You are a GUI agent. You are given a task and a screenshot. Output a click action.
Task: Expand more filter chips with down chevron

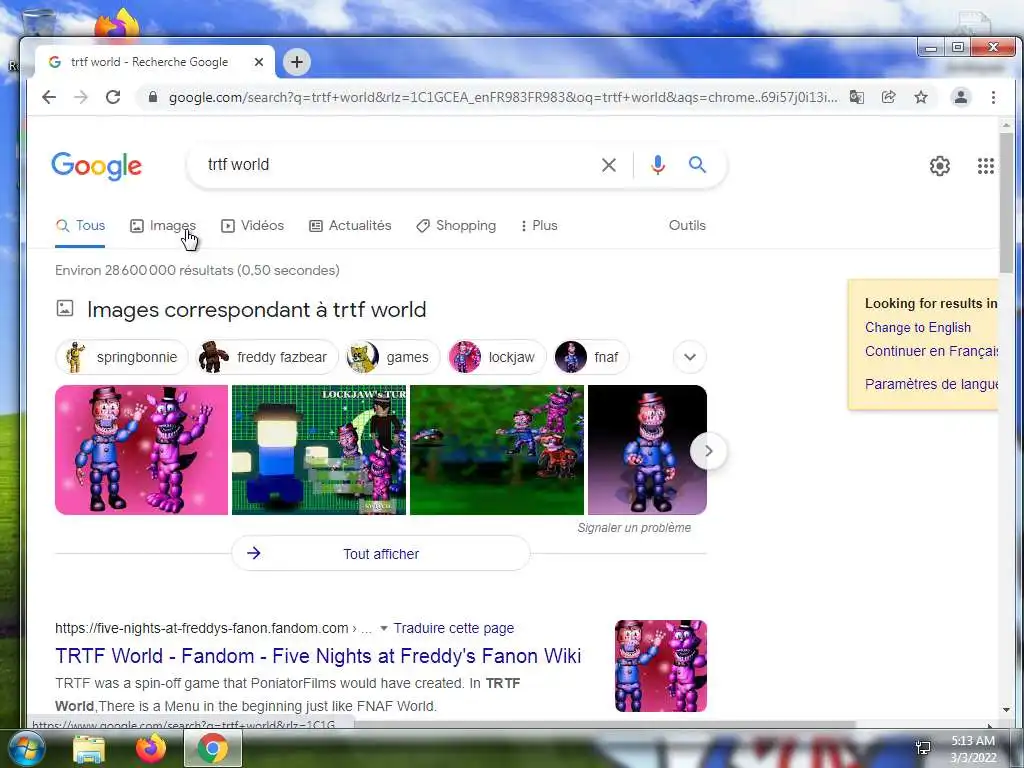tap(690, 357)
